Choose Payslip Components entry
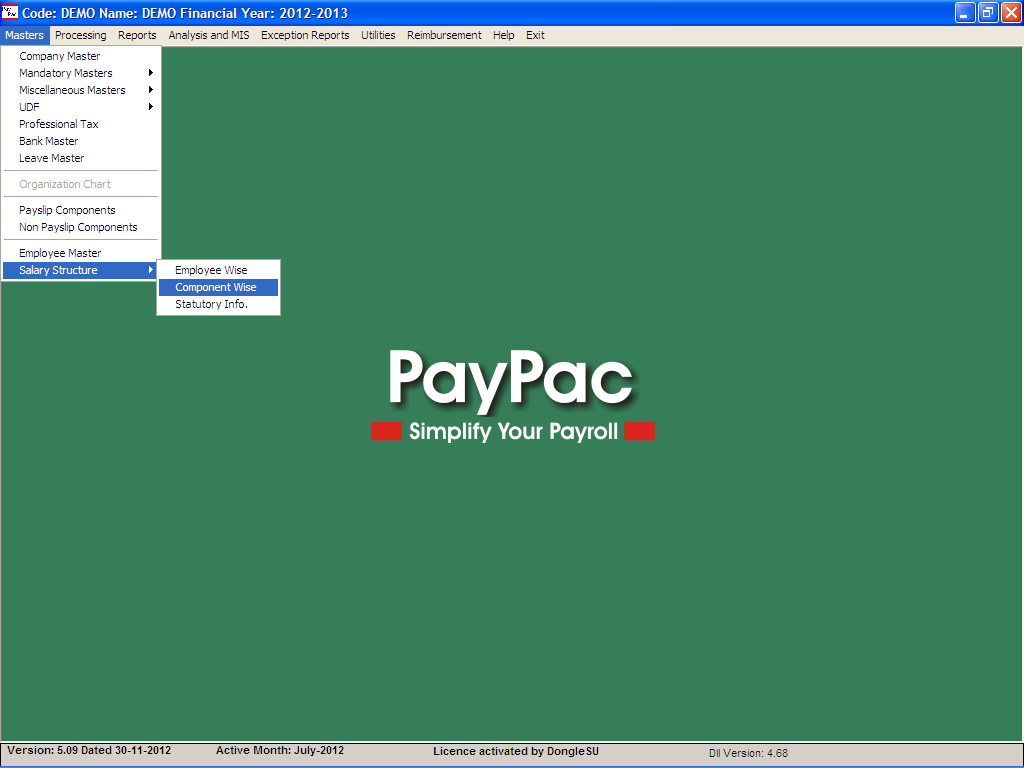The width and height of the screenshot is (1024, 768). pos(80,210)
